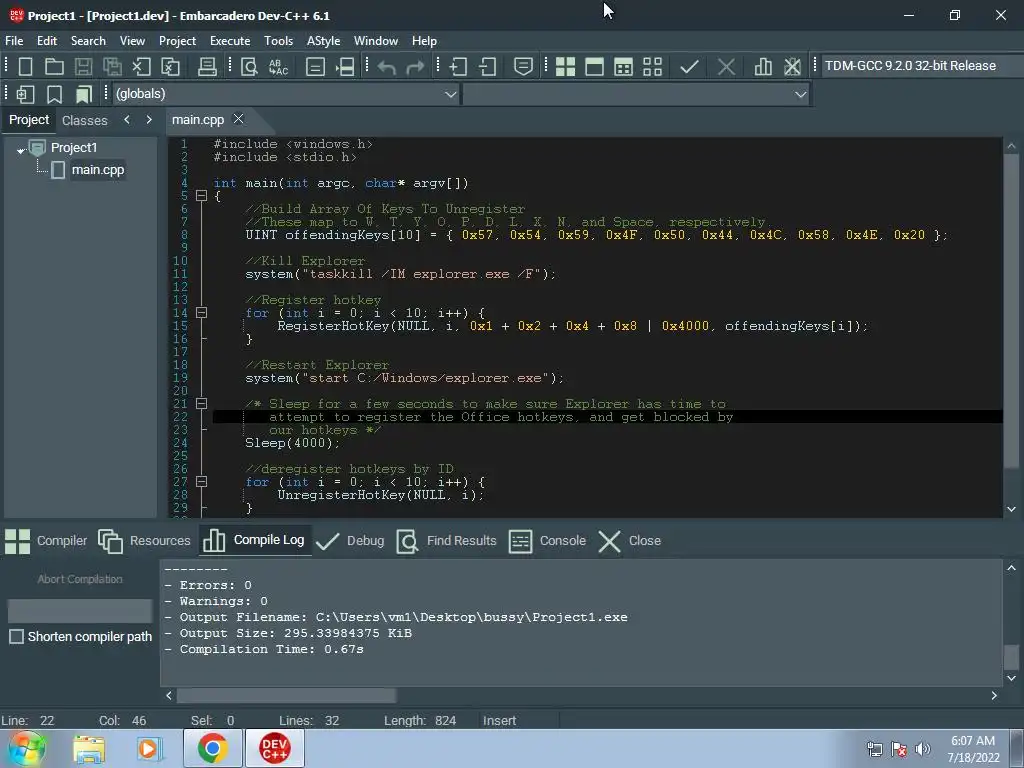The height and width of the screenshot is (768, 1024).
Task: Click the Indent toolbar icon
Action: [458, 67]
